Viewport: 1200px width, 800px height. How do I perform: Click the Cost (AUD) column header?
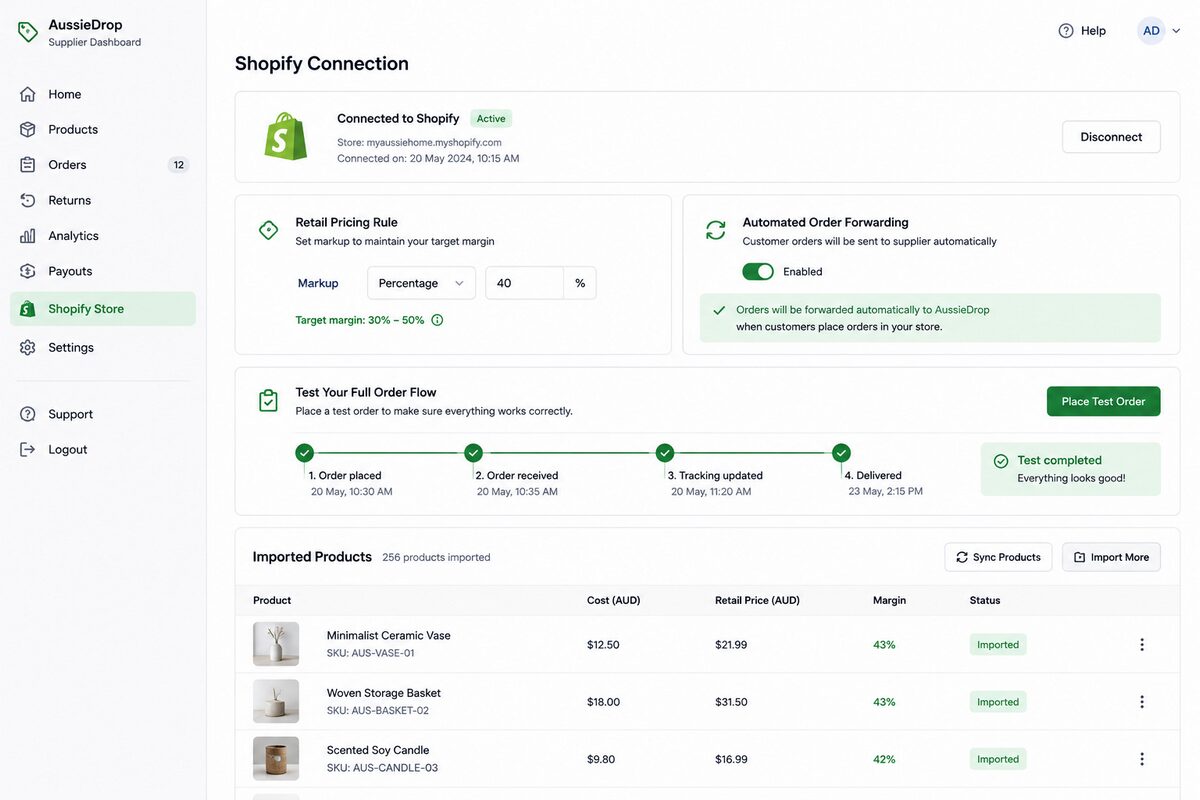pyautogui.click(x=613, y=600)
